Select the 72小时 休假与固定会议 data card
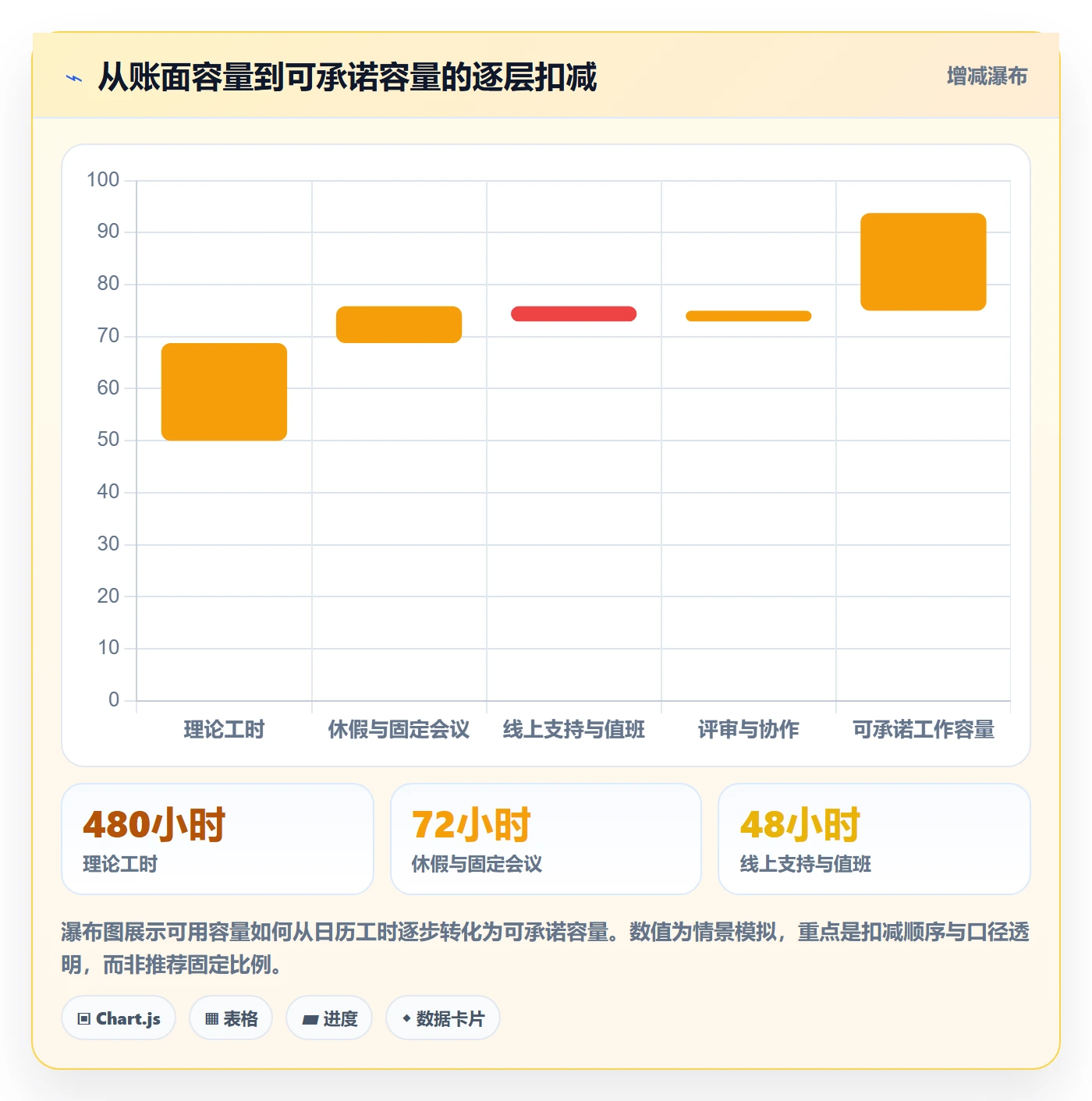The image size is (1092, 1101). coord(546,839)
